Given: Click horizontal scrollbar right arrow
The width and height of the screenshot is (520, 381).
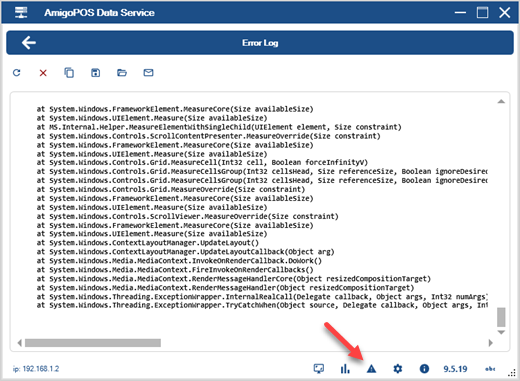Looking at the screenshot, I should pos(491,343).
